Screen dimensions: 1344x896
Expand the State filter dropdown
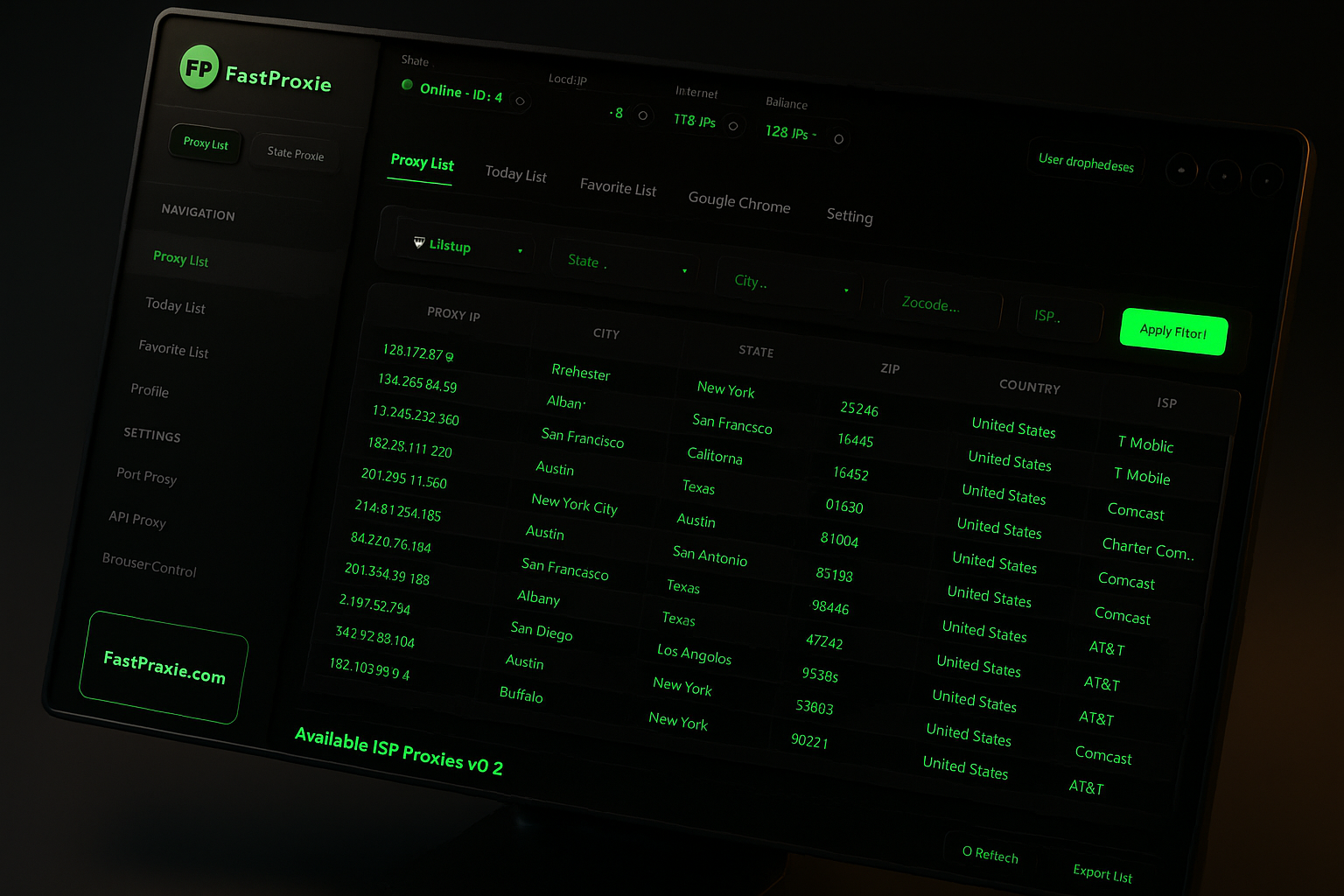click(626, 265)
